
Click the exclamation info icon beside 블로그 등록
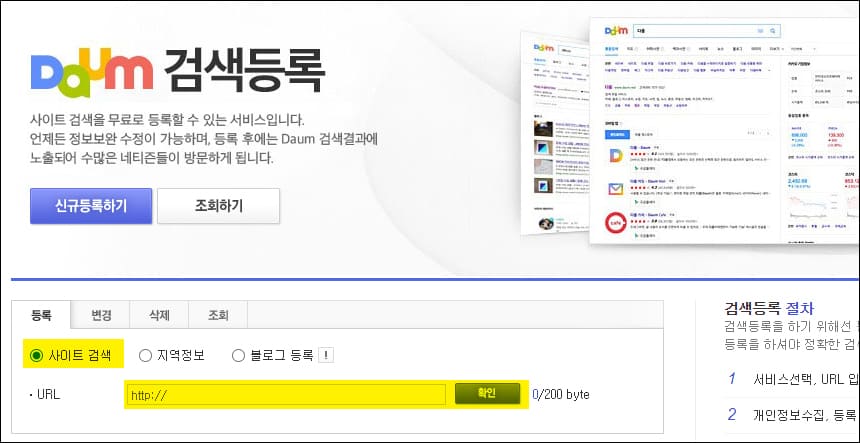pyautogui.click(x=326, y=356)
